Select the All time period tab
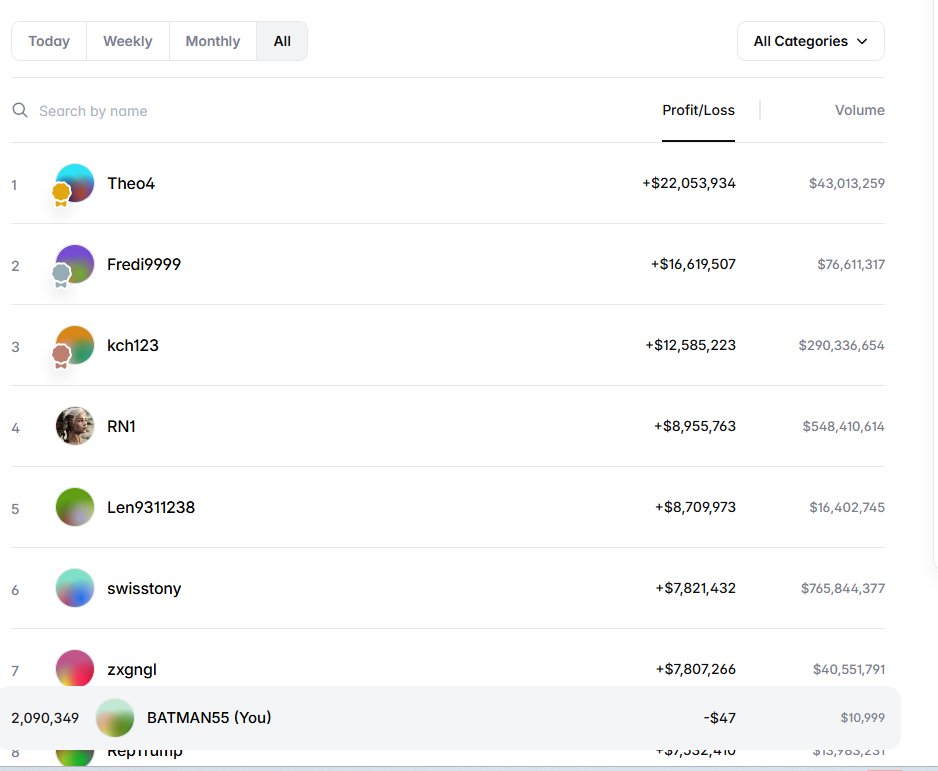Image resolution: width=938 pixels, height=771 pixels. point(282,41)
